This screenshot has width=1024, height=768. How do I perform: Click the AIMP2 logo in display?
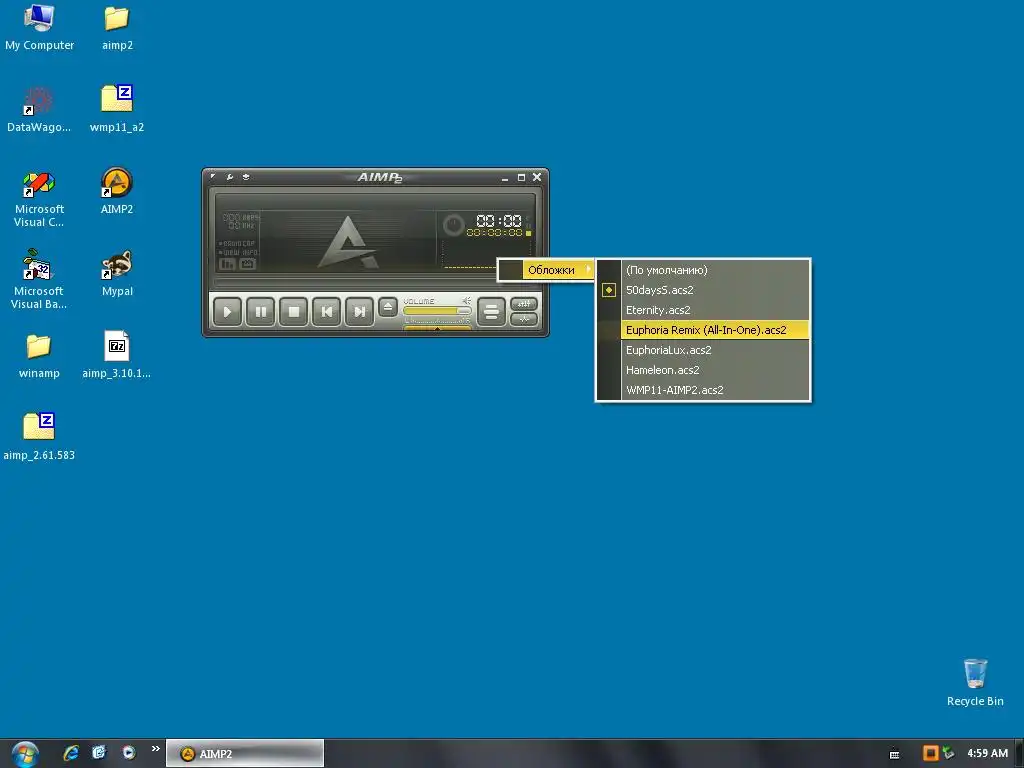[347, 242]
